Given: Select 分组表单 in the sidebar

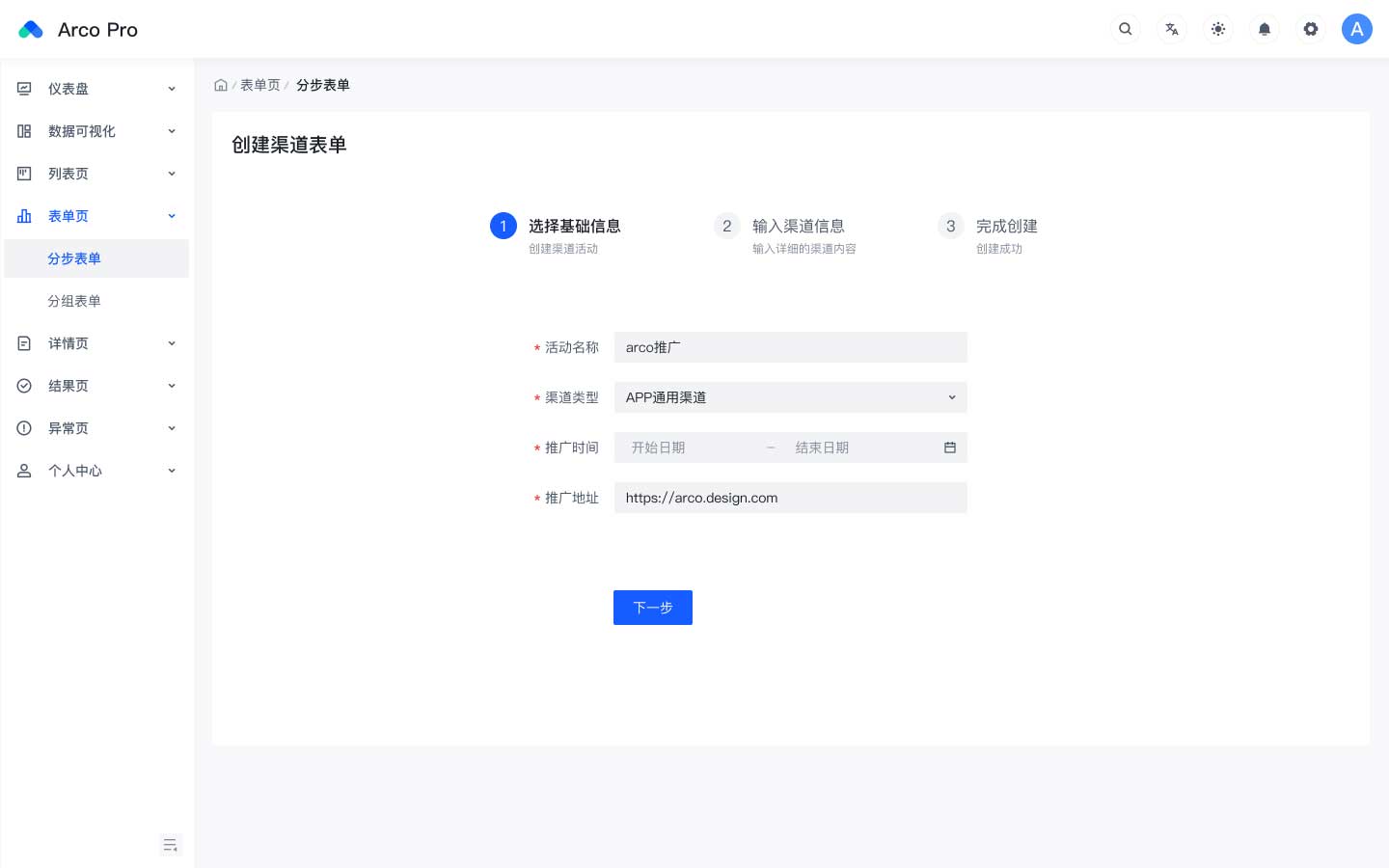Looking at the screenshot, I should [96, 301].
